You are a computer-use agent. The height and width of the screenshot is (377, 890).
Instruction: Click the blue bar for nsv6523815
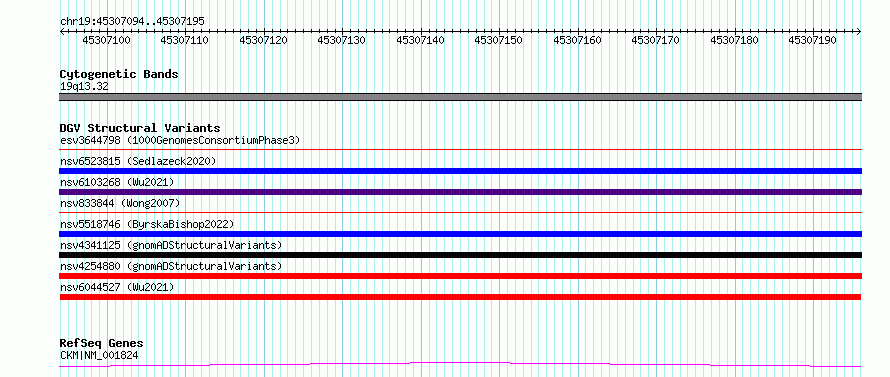460,171
